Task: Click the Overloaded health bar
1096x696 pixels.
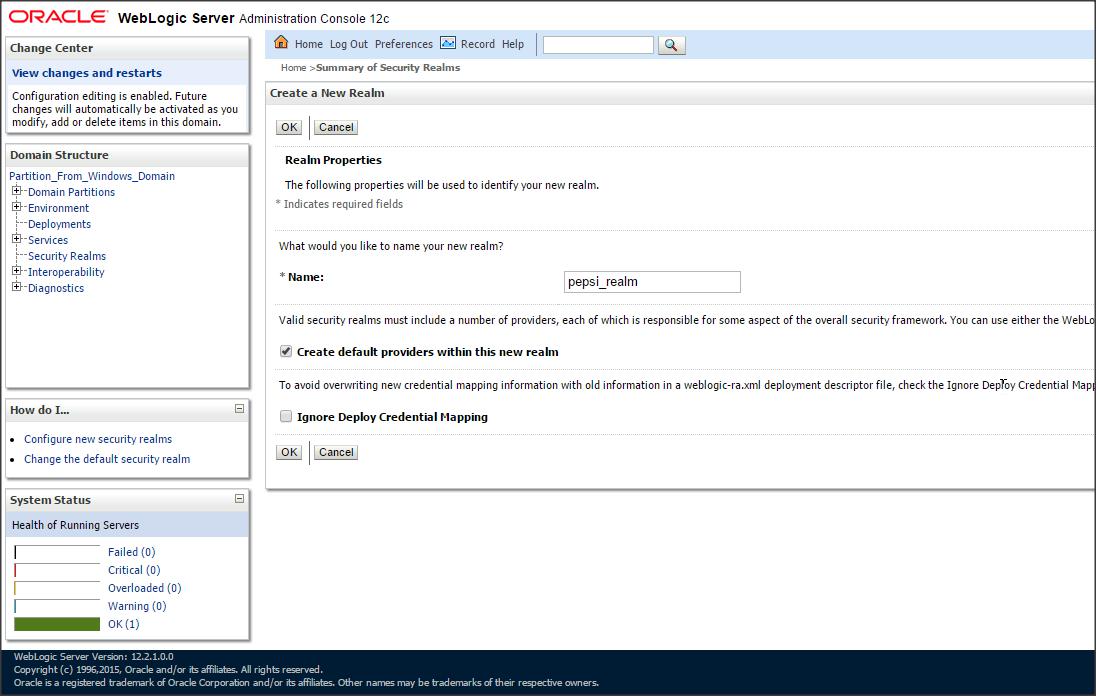Action: [x=57, y=588]
